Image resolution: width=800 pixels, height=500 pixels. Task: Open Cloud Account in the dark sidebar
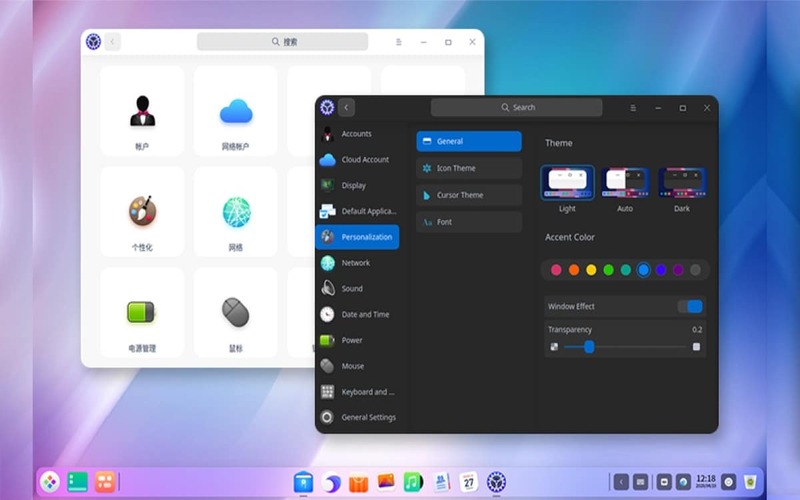pyautogui.click(x=357, y=160)
